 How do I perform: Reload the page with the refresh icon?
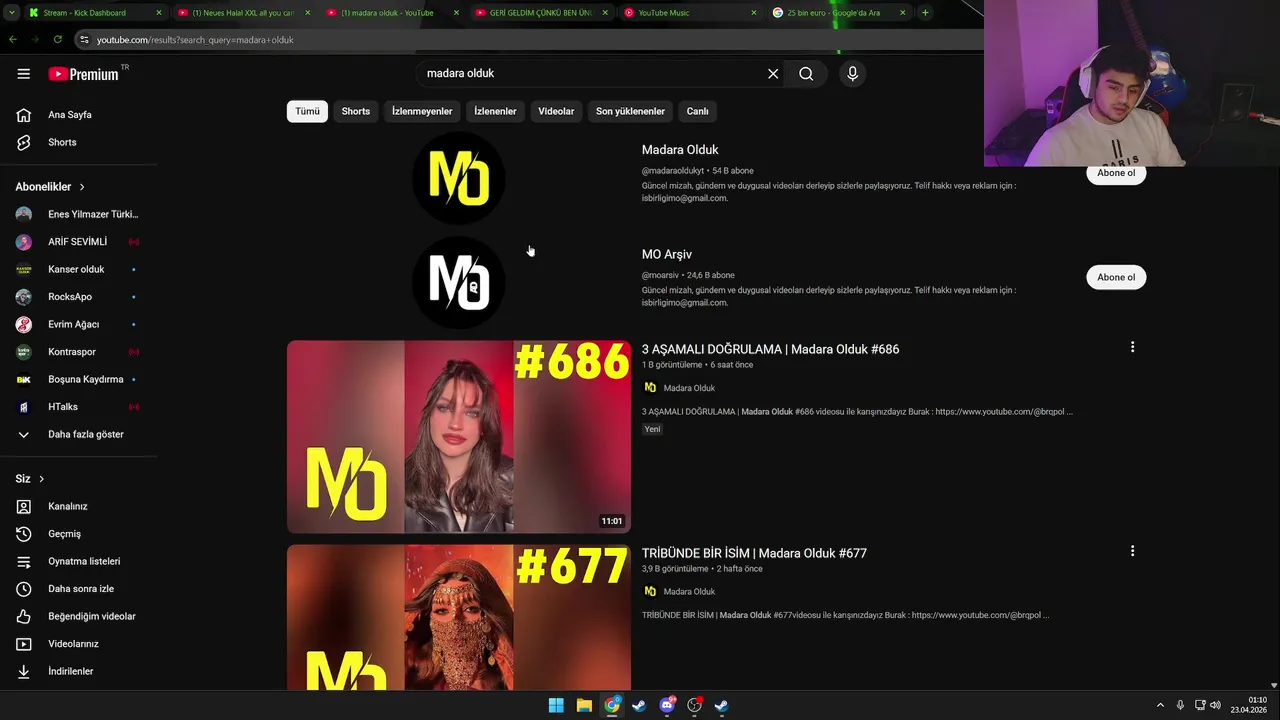(x=57, y=40)
